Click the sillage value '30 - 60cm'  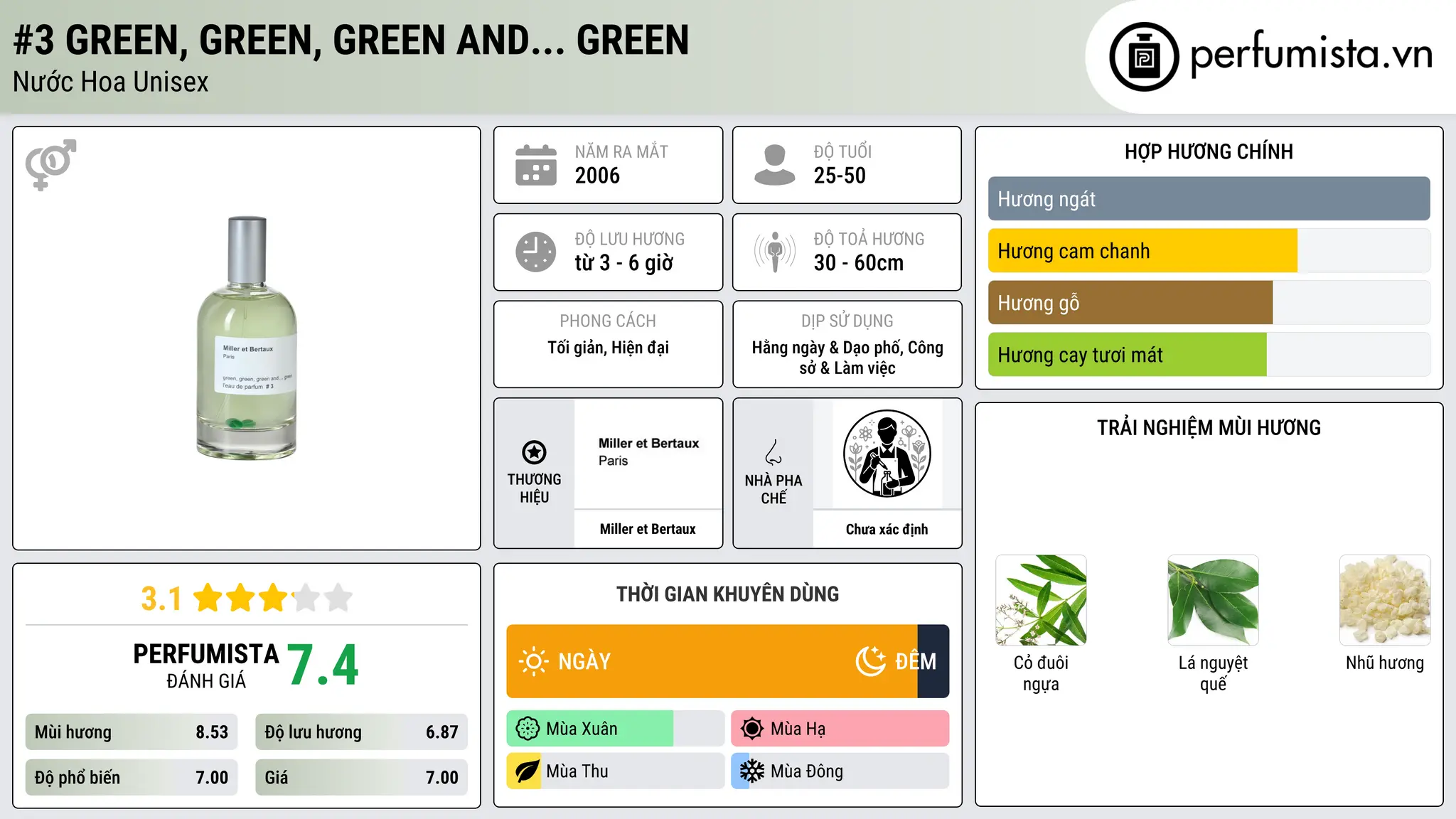tap(859, 263)
